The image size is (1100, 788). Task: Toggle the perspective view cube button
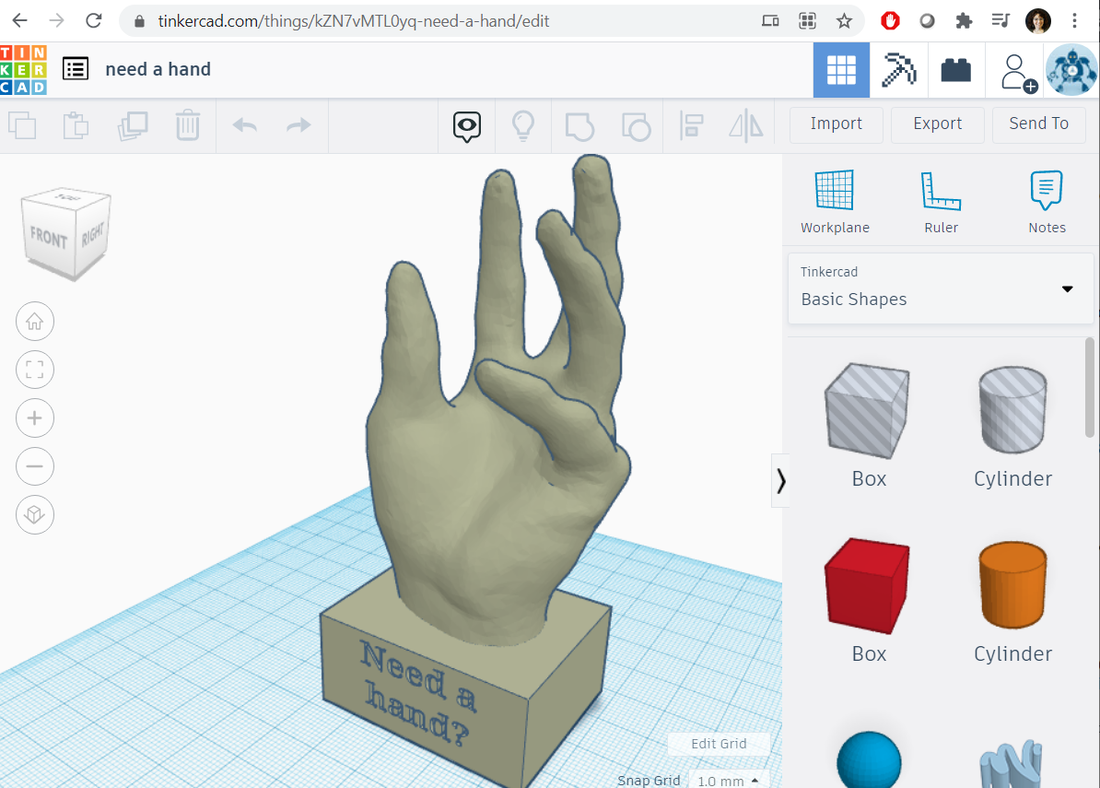(x=34, y=515)
